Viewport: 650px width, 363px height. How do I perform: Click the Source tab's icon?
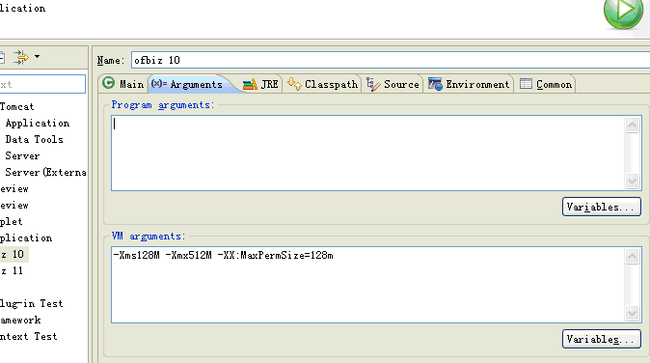(x=373, y=84)
